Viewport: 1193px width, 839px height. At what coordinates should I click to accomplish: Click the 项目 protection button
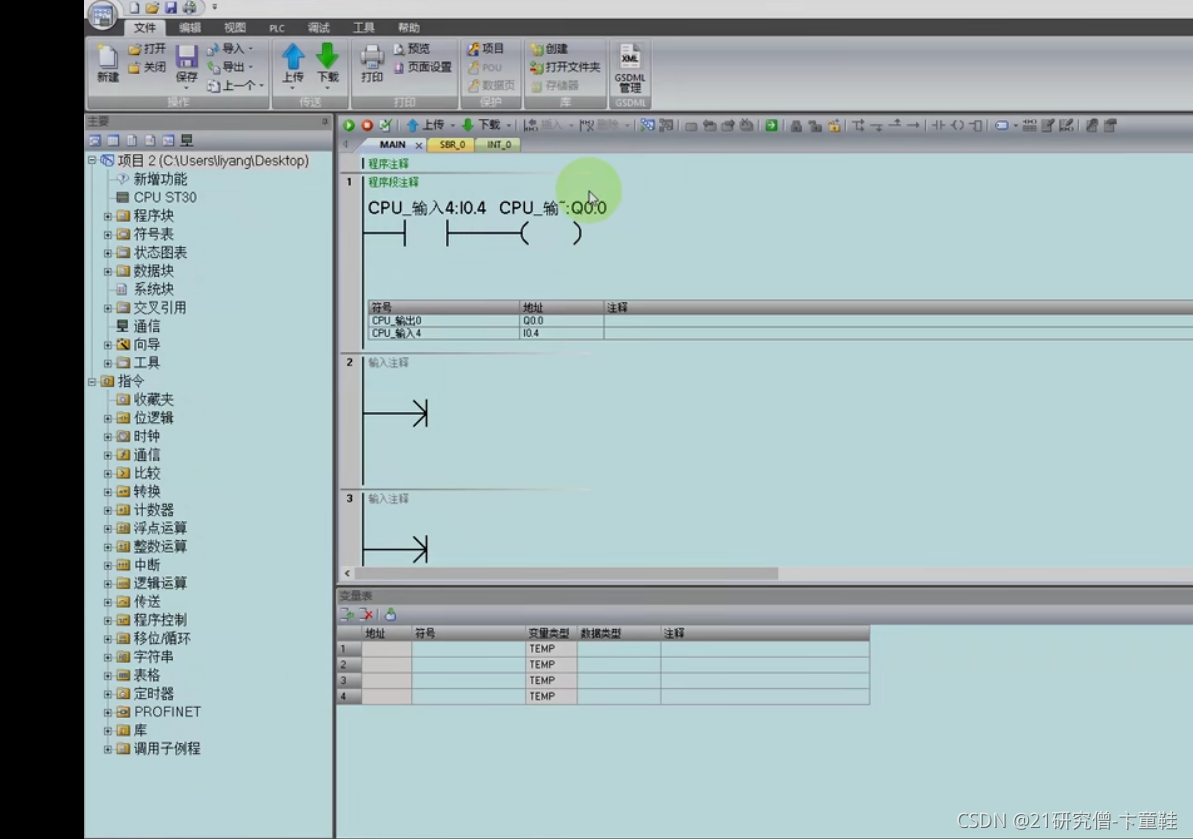click(485, 49)
